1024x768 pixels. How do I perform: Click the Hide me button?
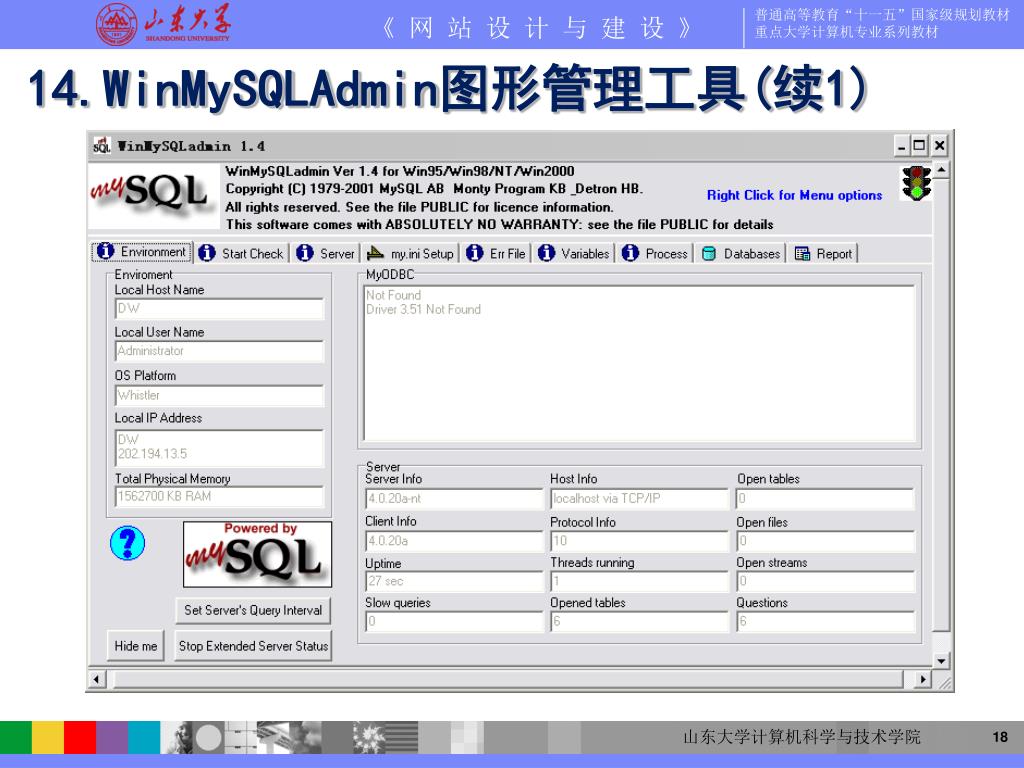pos(135,646)
